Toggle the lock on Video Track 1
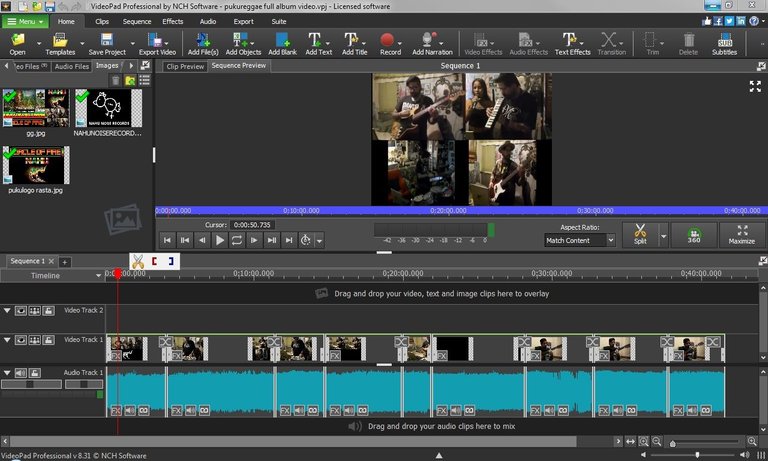 tap(48, 340)
